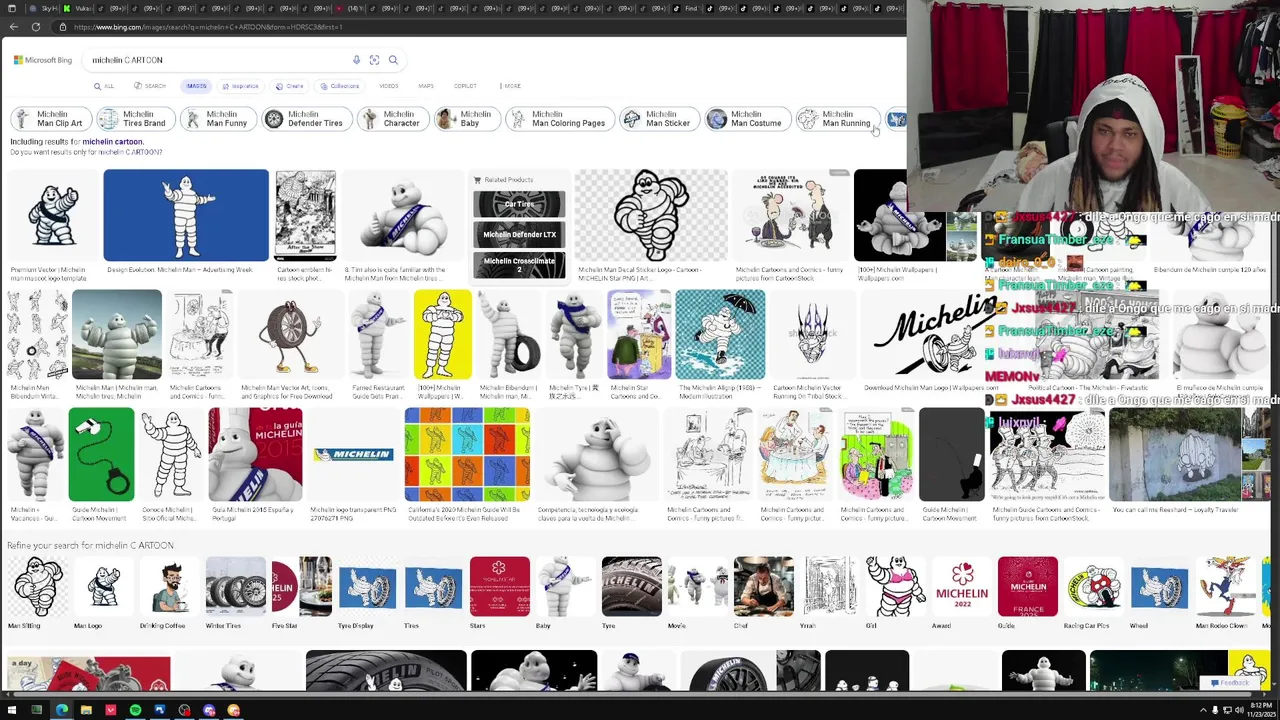The height and width of the screenshot is (720, 1280).
Task: Open the Inspiration tab
Action: pos(240,86)
